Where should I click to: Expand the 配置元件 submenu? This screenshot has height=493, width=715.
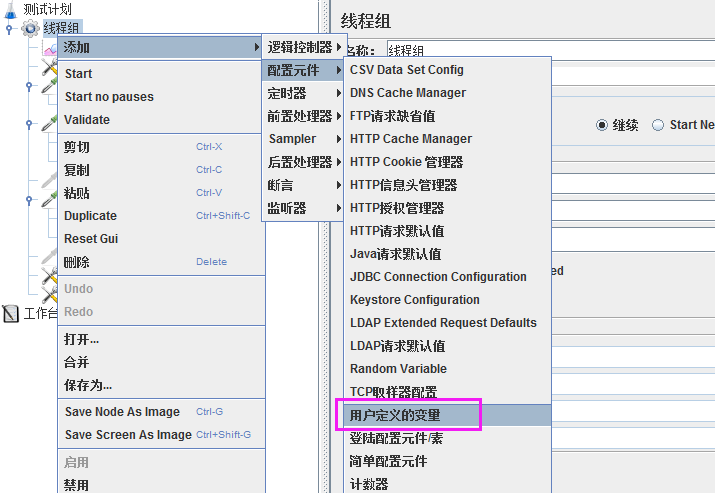(304, 70)
